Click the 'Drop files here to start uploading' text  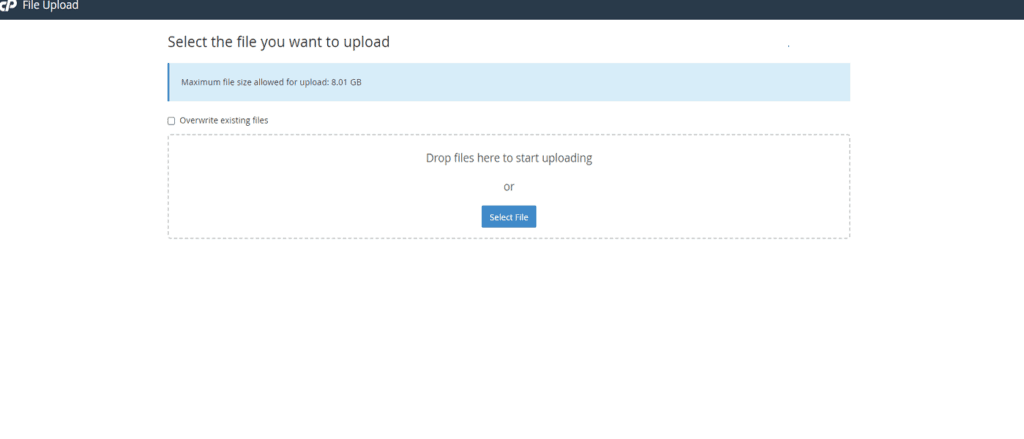tap(509, 158)
